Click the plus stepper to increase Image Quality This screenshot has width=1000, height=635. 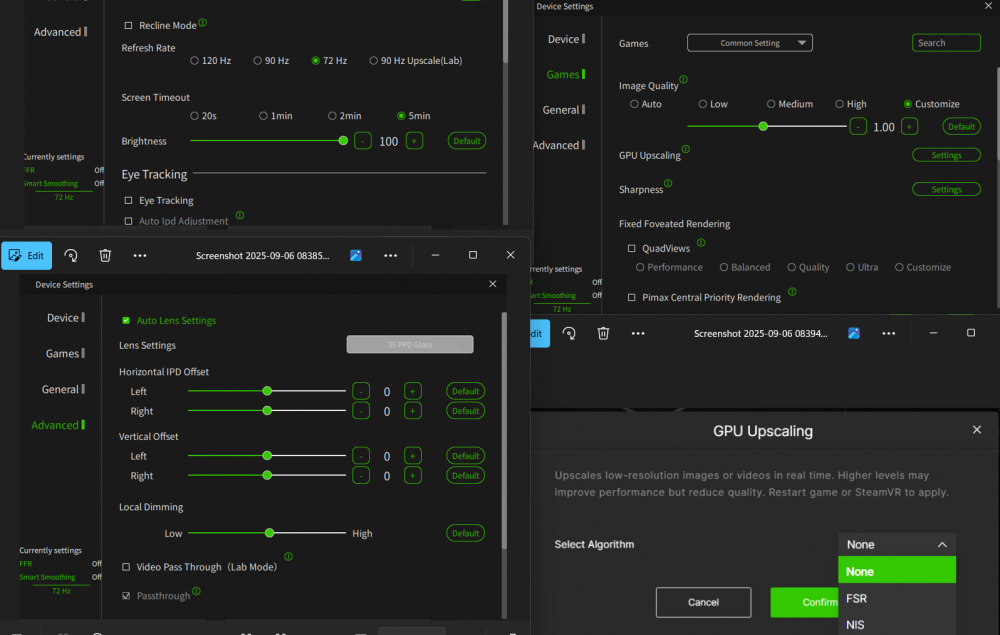click(x=909, y=126)
